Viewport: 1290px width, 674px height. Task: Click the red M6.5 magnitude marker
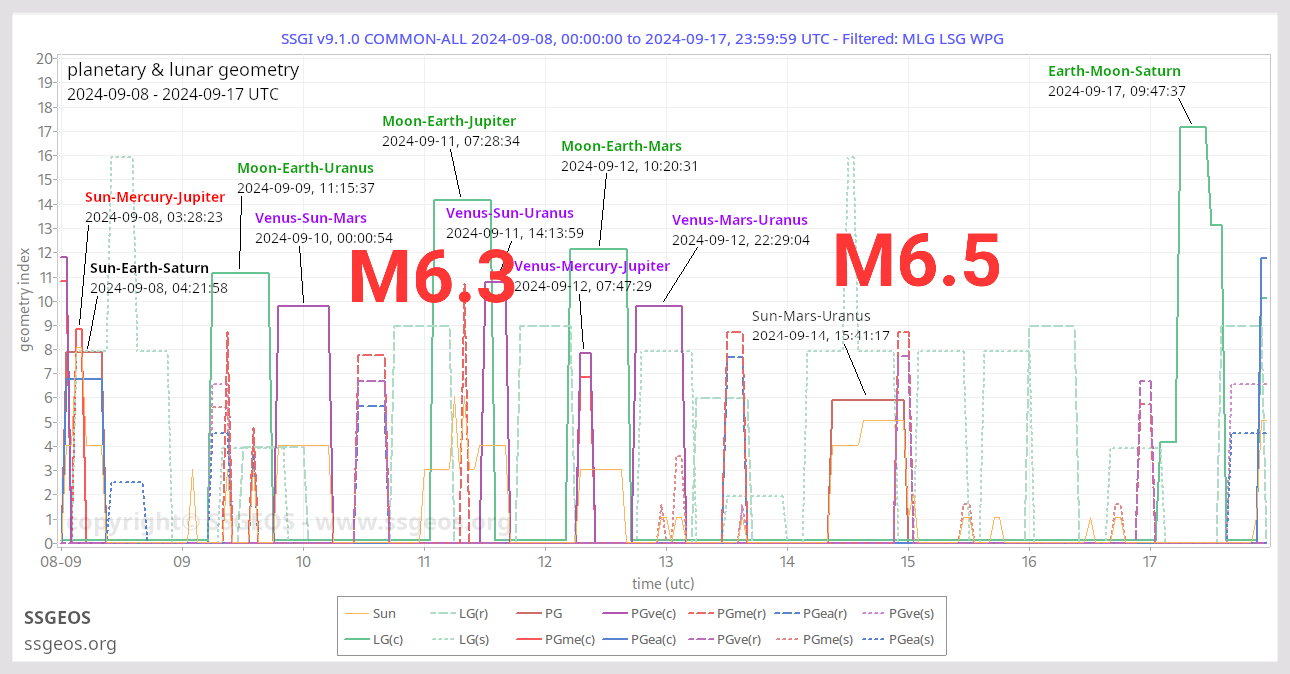pos(916,264)
